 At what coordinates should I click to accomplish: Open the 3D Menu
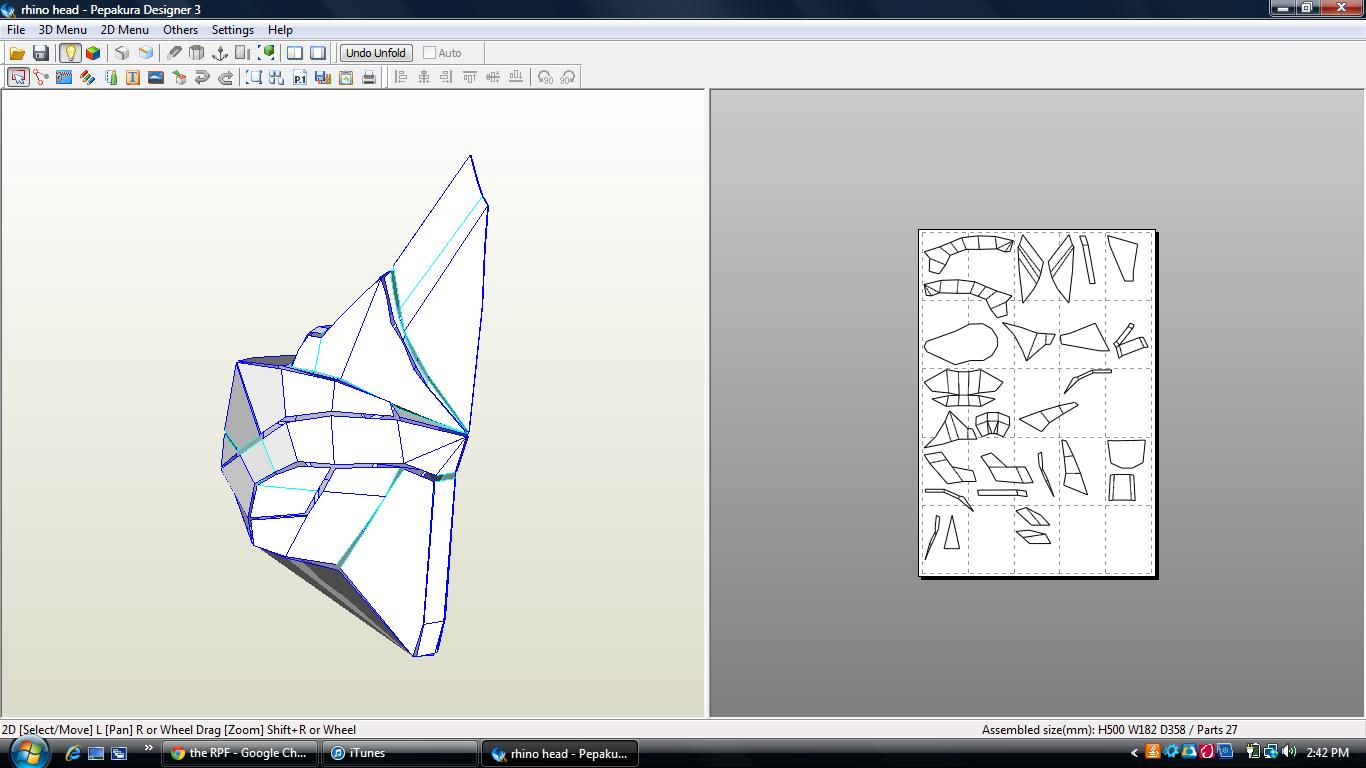tap(62, 30)
